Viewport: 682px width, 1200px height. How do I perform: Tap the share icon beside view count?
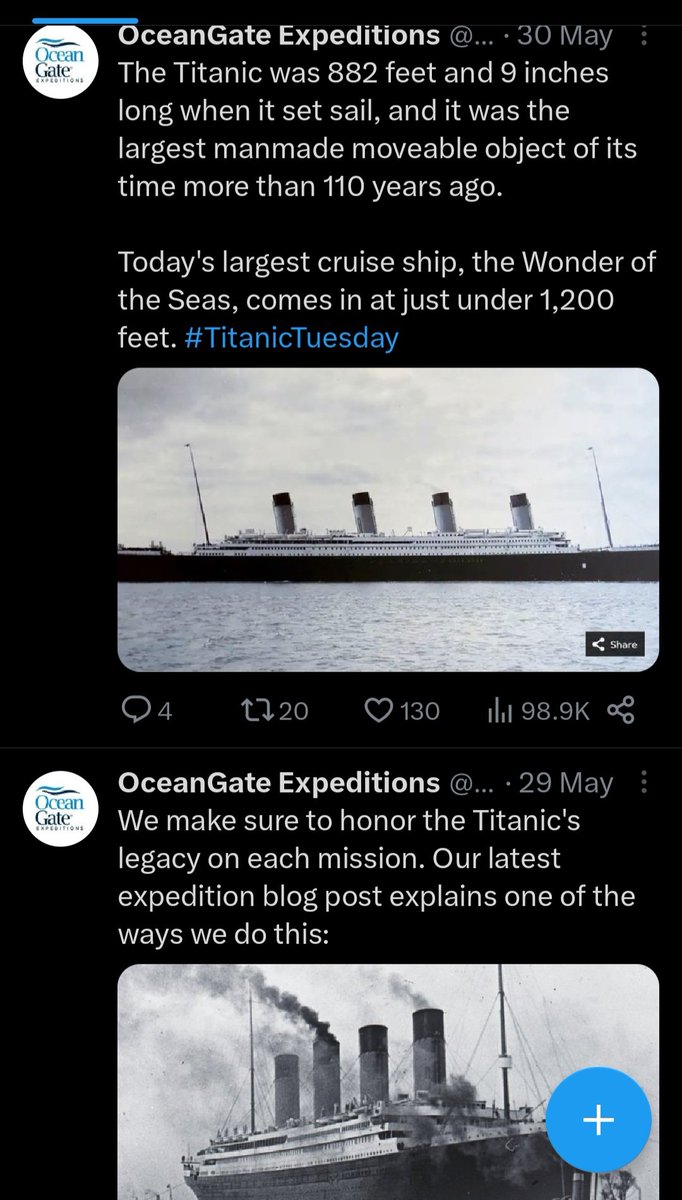(622, 710)
